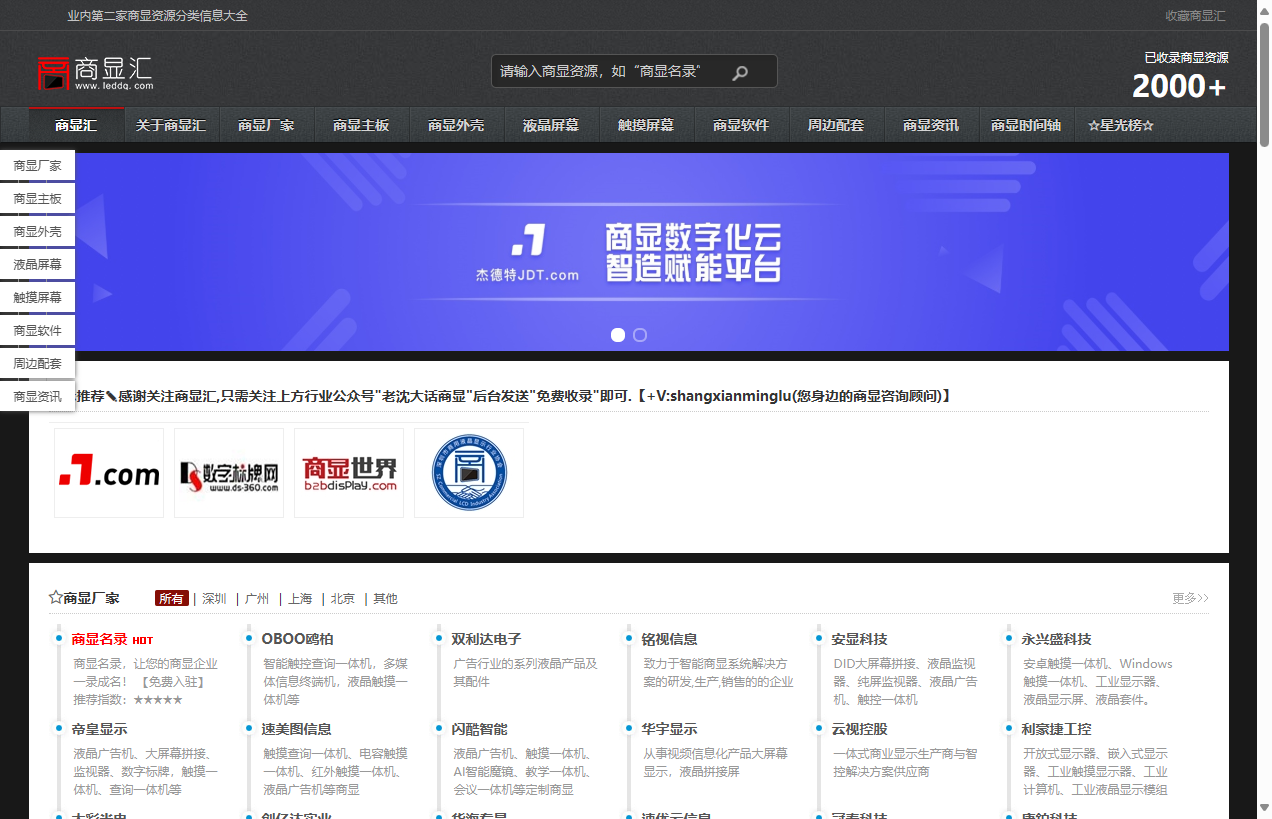
Task: Open the 星光榜 menu item
Action: [1121, 125]
